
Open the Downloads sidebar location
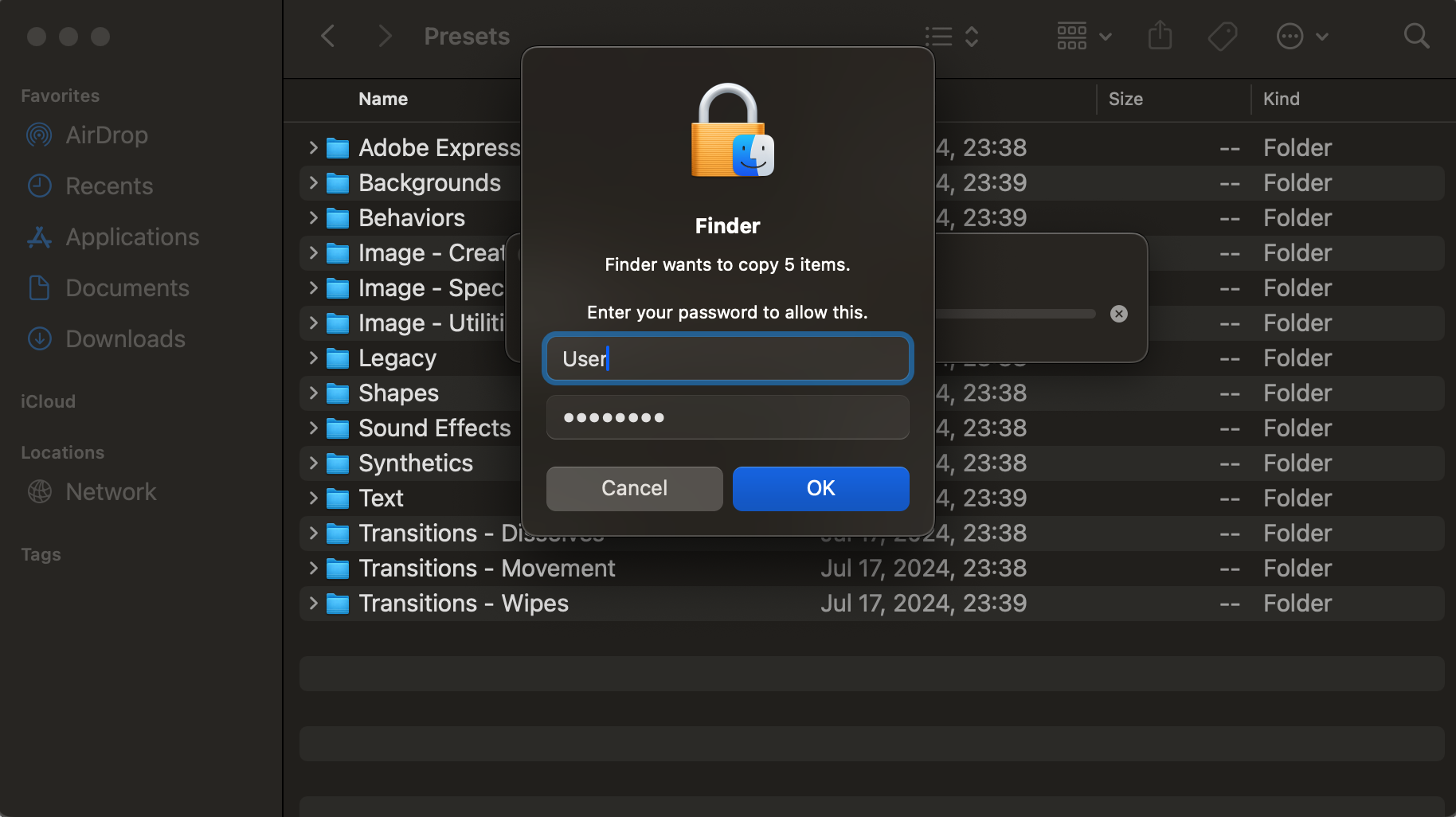[x=124, y=339]
